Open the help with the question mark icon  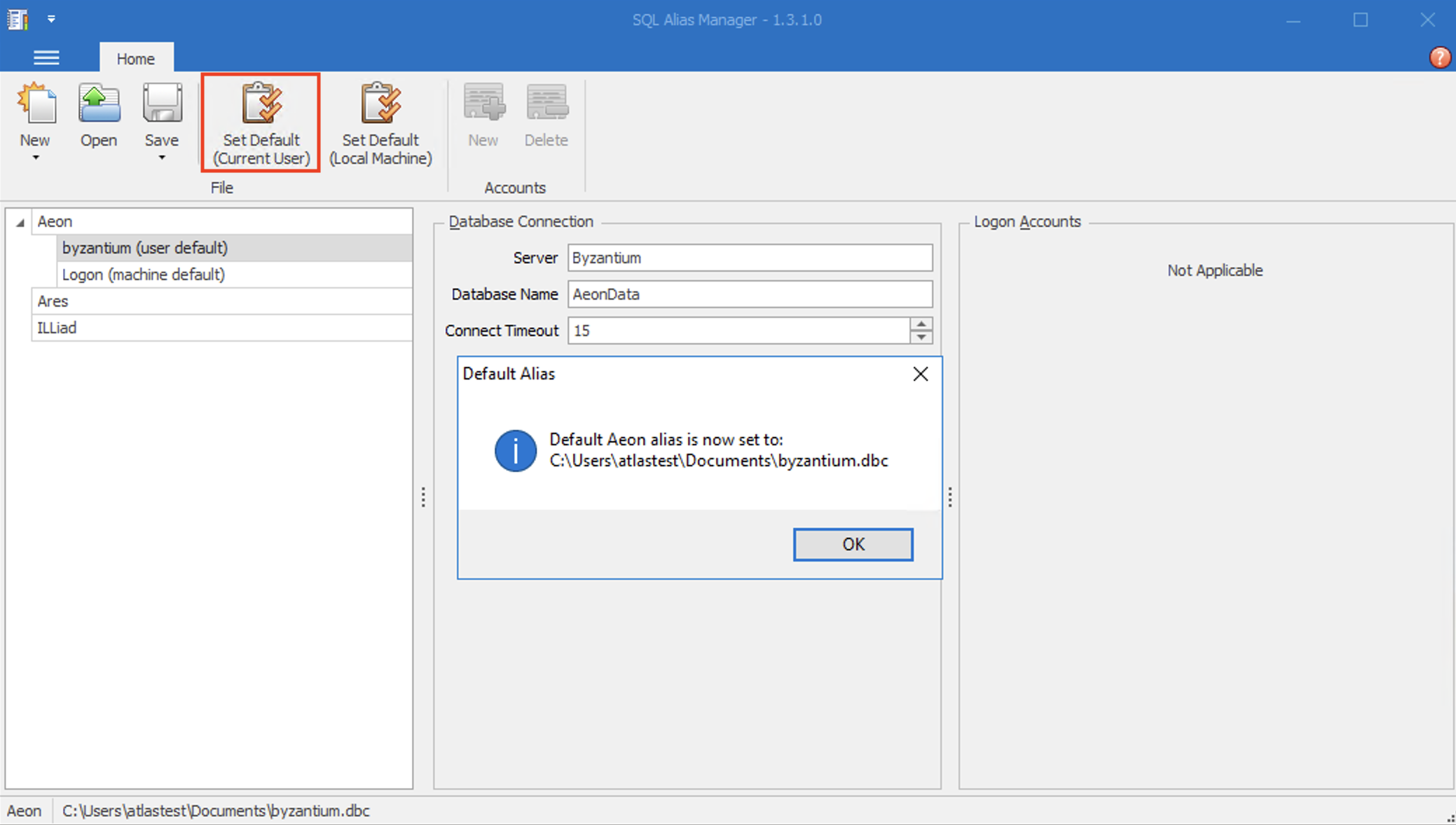click(x=1441, y=57)
